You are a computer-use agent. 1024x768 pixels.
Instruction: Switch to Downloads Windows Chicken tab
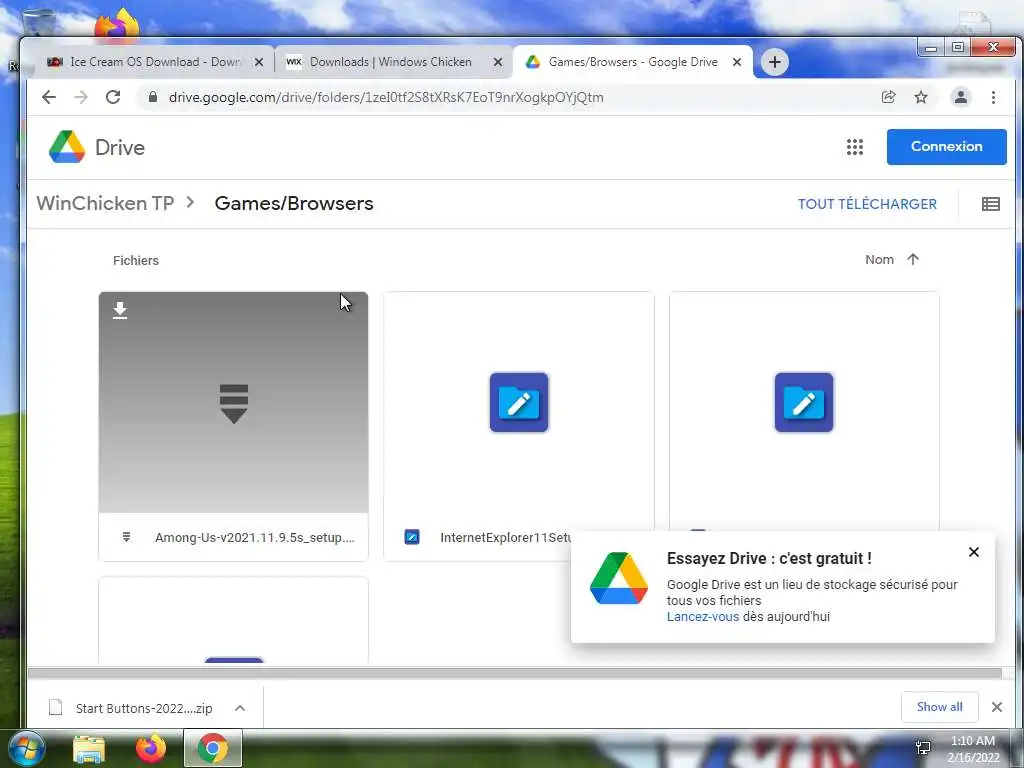point(393,62)
